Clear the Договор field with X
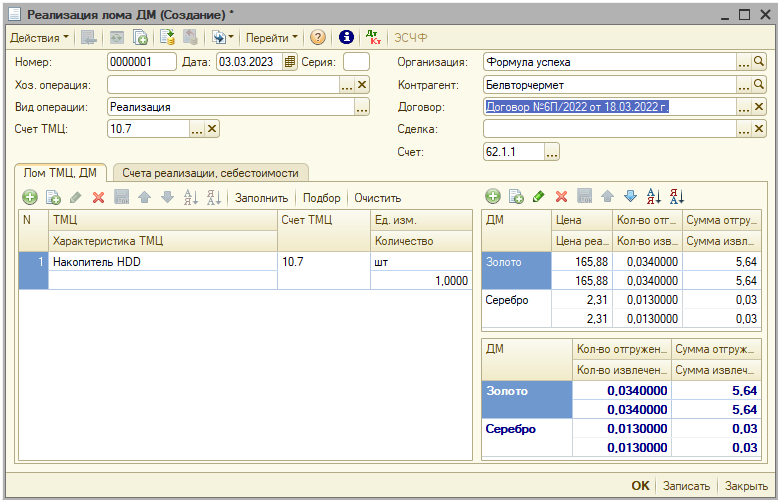 (759, 107)
